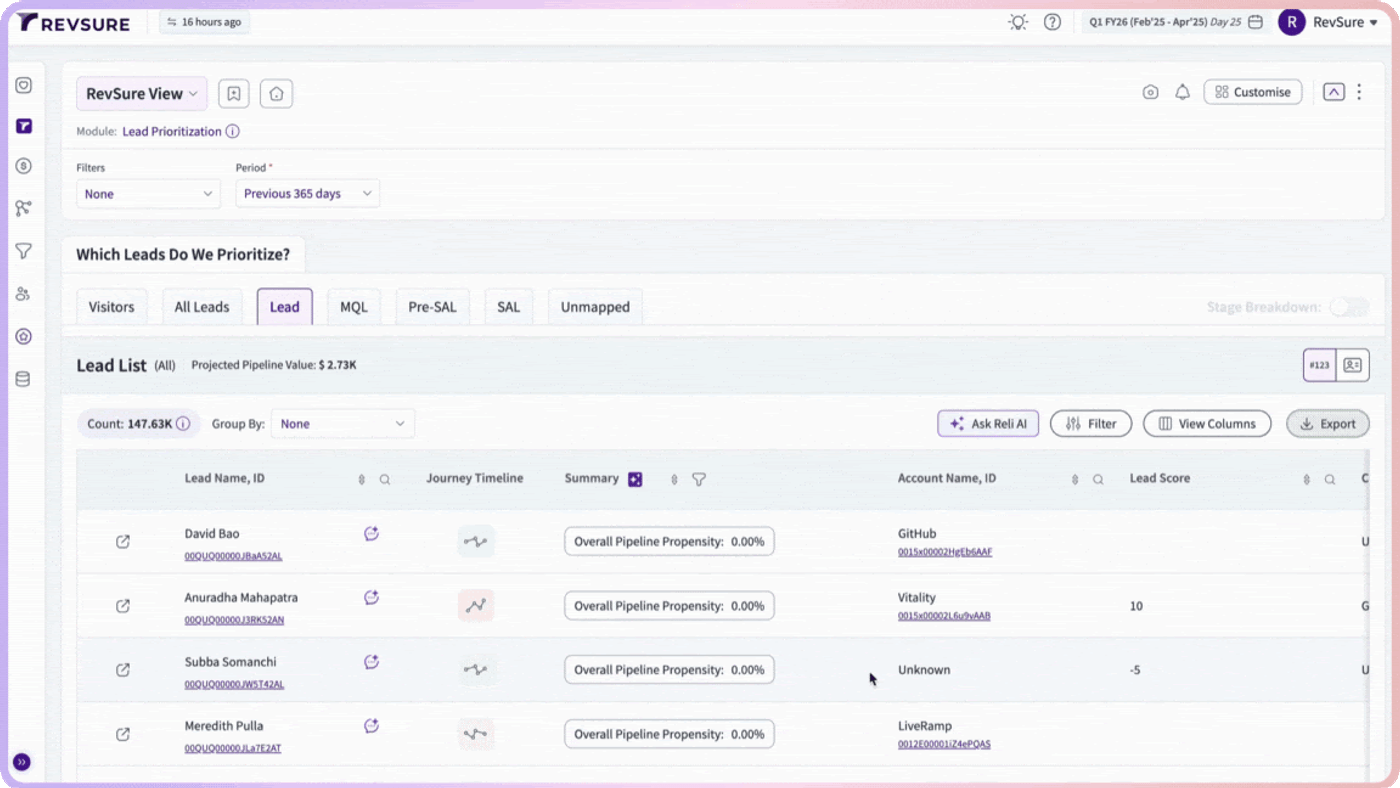Toggle the Stage Breakdown switch
Image resolution: width=1400 pixels, height=788 pixels.
(x=1348, y=307)
